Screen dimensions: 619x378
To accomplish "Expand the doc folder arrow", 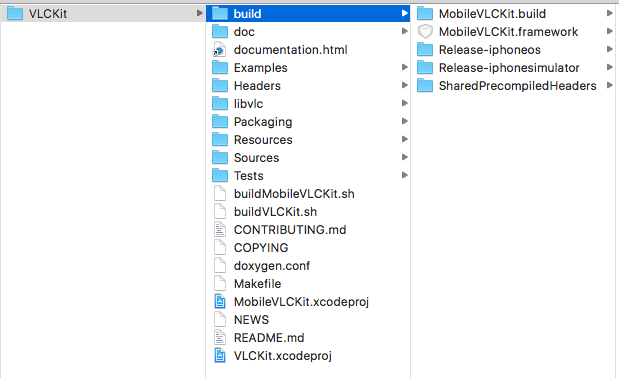I will click(x=404, y=31).
